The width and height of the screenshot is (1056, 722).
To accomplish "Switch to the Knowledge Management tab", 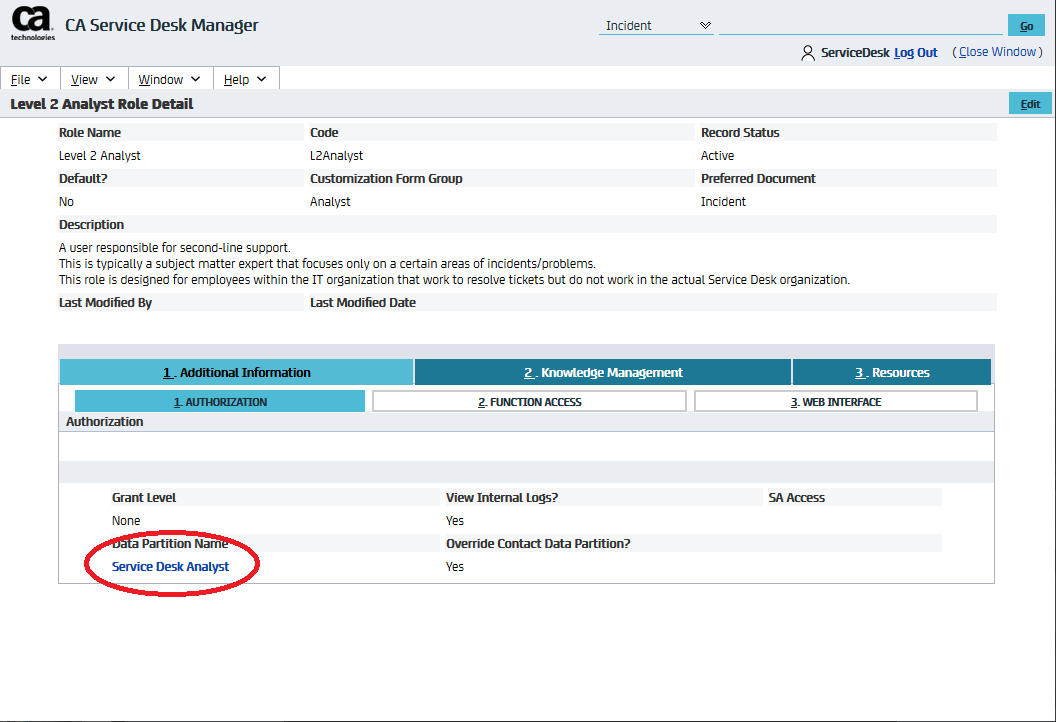I will pyautogui.click(x=603, y=373).
